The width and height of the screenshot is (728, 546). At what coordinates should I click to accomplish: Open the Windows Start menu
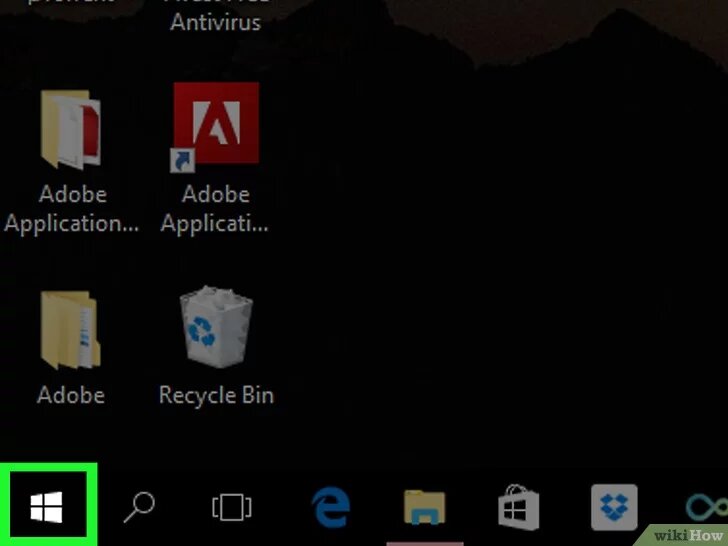pos(48,506)
